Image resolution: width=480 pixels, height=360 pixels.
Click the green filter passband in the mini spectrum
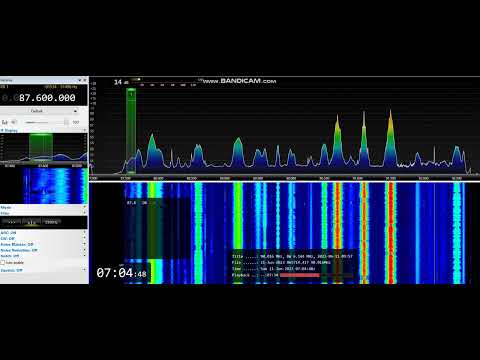click(x=41, y=147)
